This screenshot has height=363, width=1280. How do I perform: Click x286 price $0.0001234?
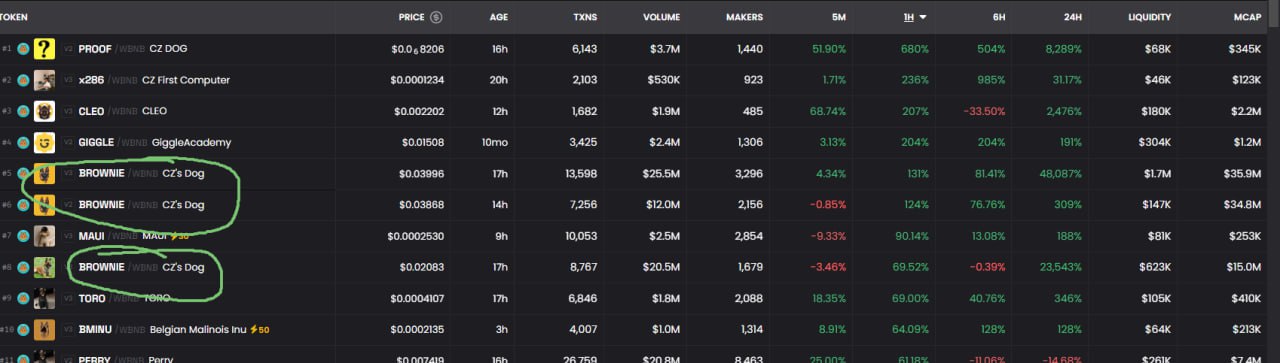tap(418, 80)
